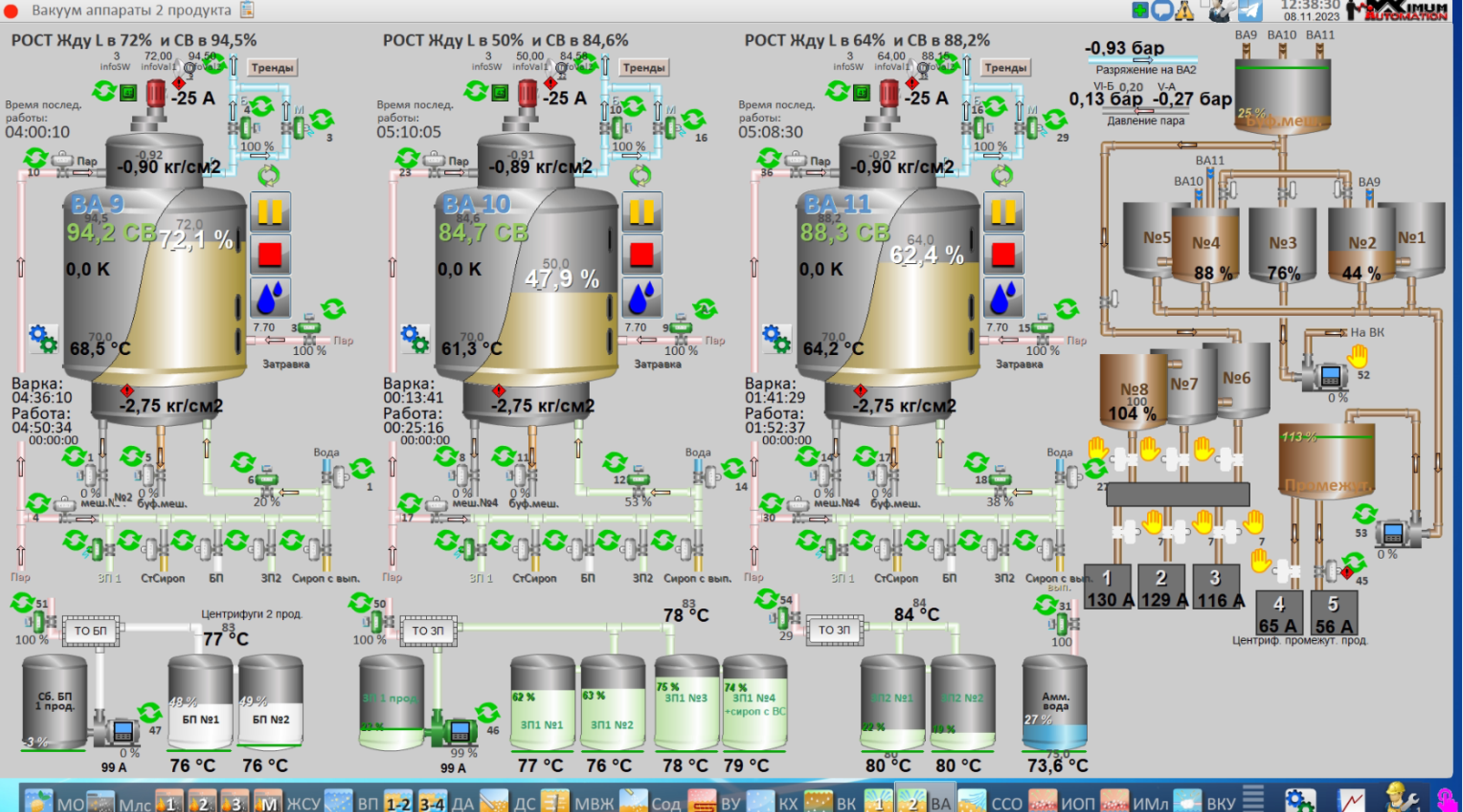Screen dimensions: 1463x812
Task: Select centrifuge 5 showing 56 A
Action: (x=1334, y=614)
